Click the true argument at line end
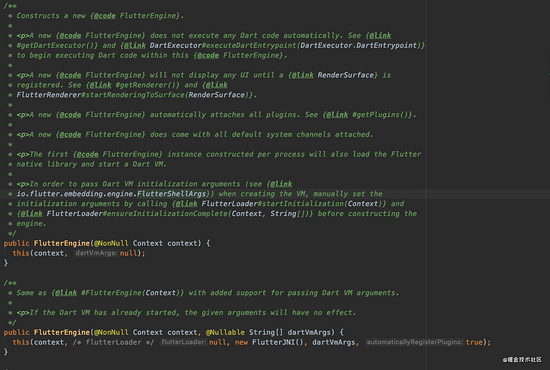The height and width of the screenshot is (370, 550). (474, 342)
